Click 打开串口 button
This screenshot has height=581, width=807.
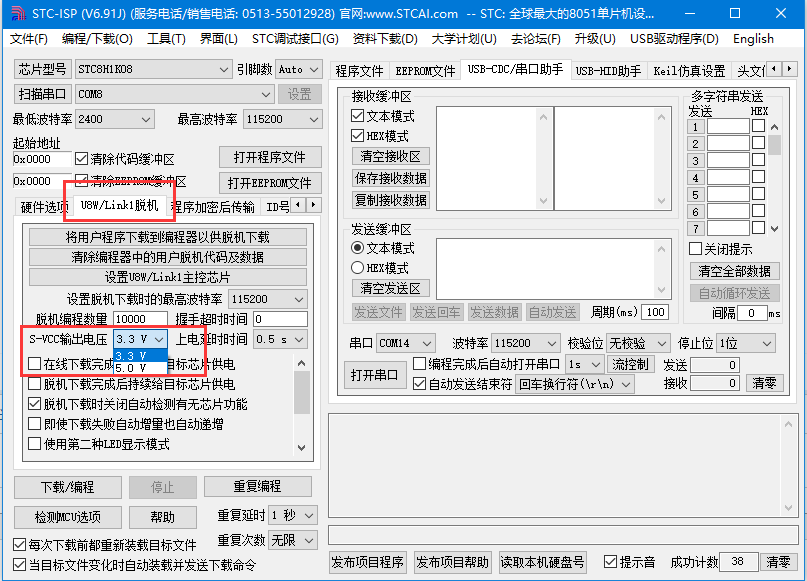pyautogui.click(x=374, y=375)
